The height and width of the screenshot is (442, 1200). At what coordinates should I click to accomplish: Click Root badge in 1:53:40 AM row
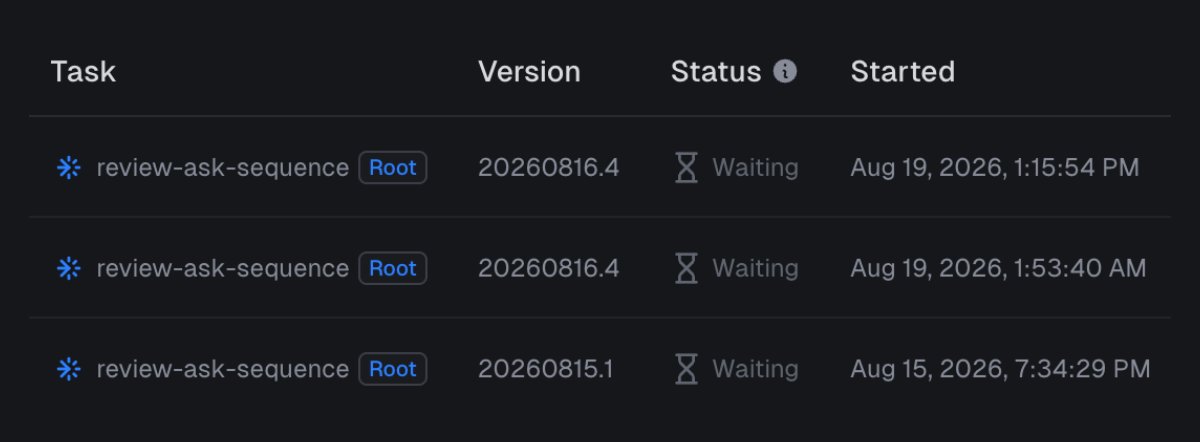coord(393,268)
